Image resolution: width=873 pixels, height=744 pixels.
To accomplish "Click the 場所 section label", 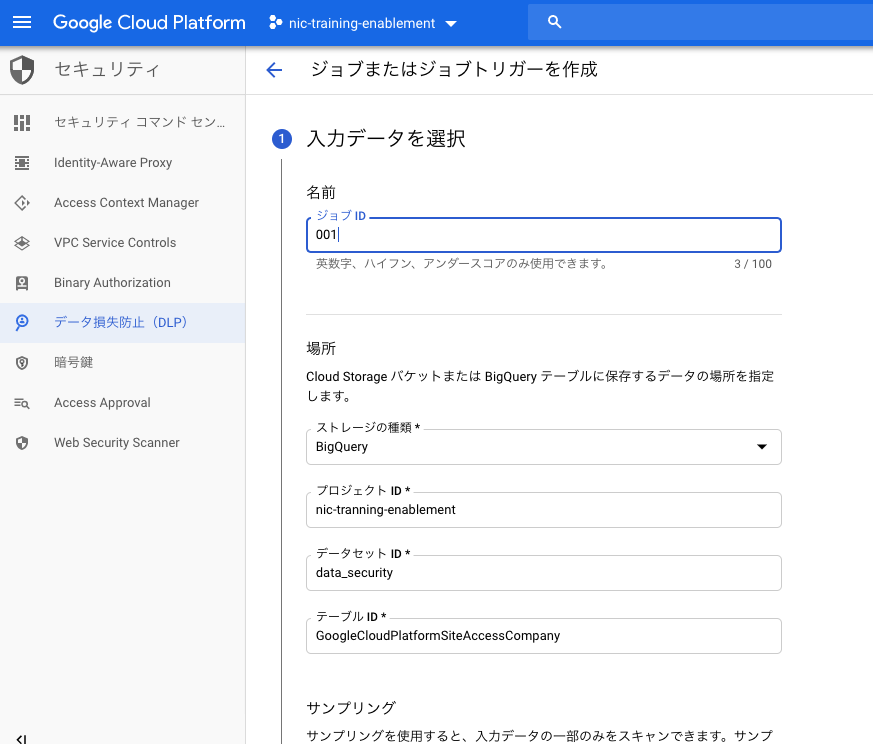I will pos(321,349).
